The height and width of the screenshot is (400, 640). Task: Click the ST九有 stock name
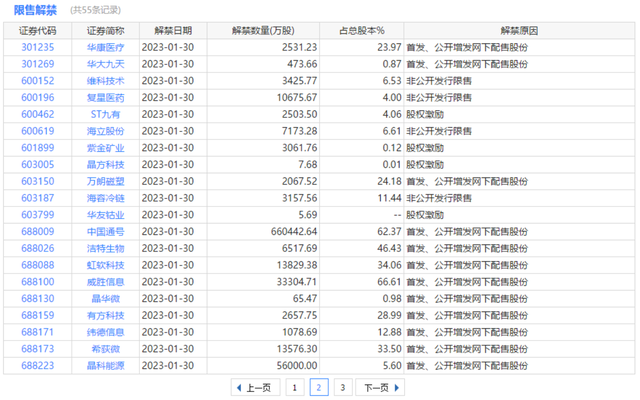pyautogui.click(x=105, y=114)
